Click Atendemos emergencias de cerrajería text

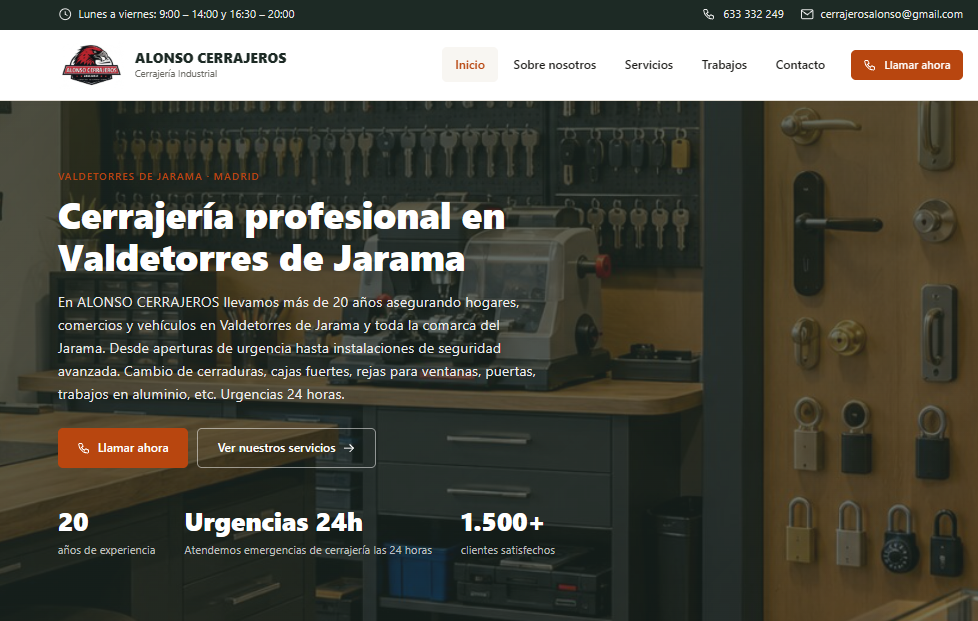(x=308, y=550)
